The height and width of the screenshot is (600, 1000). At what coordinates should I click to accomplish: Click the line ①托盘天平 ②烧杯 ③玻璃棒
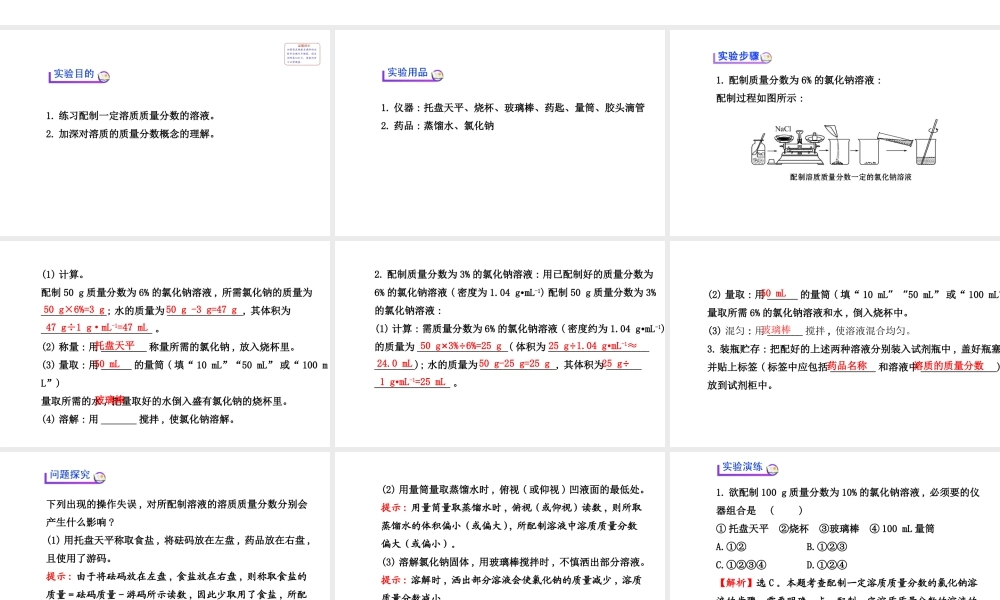825,529
